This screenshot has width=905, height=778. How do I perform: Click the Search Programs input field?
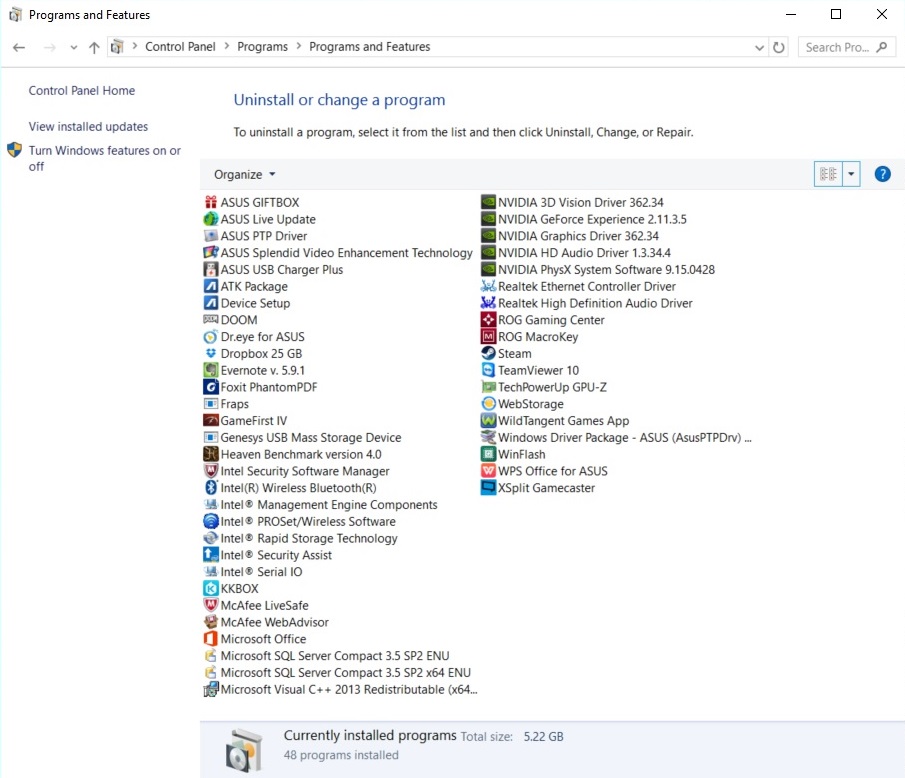point(838,47)
